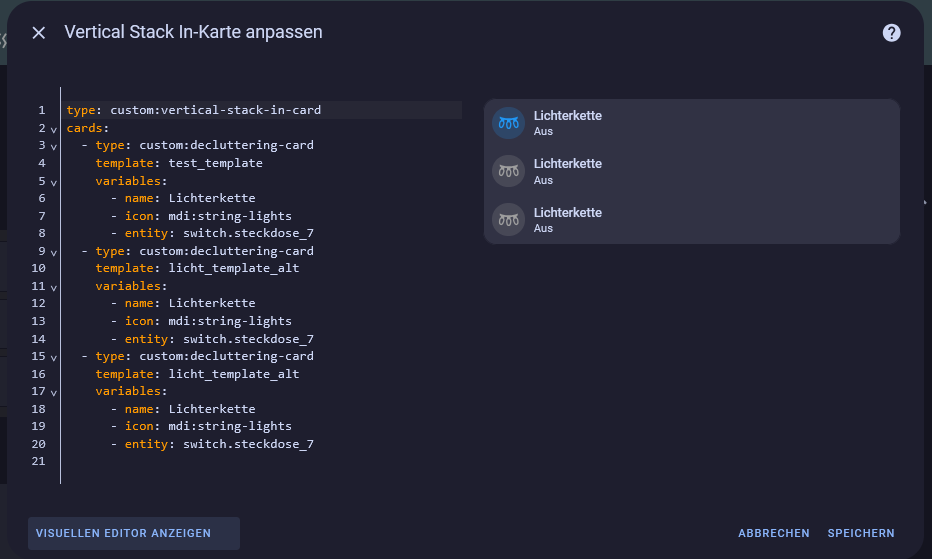Select the first Lichterkette preview row name
The height and width of the screenshot is (559, 932).
pyautogui.click(x=568, y=115)
